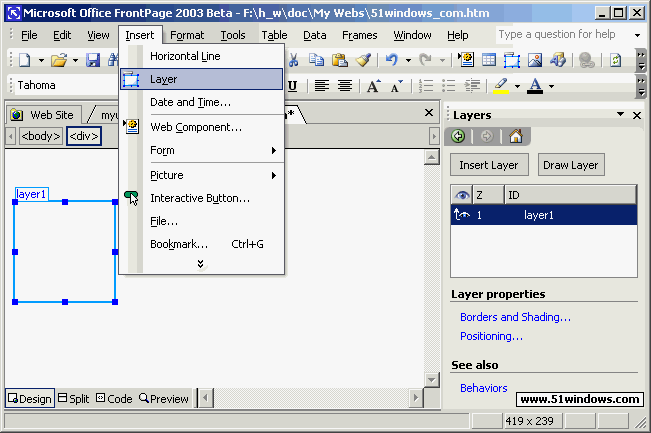Click the Open folder toolbar icon

[x=58, y=60]
